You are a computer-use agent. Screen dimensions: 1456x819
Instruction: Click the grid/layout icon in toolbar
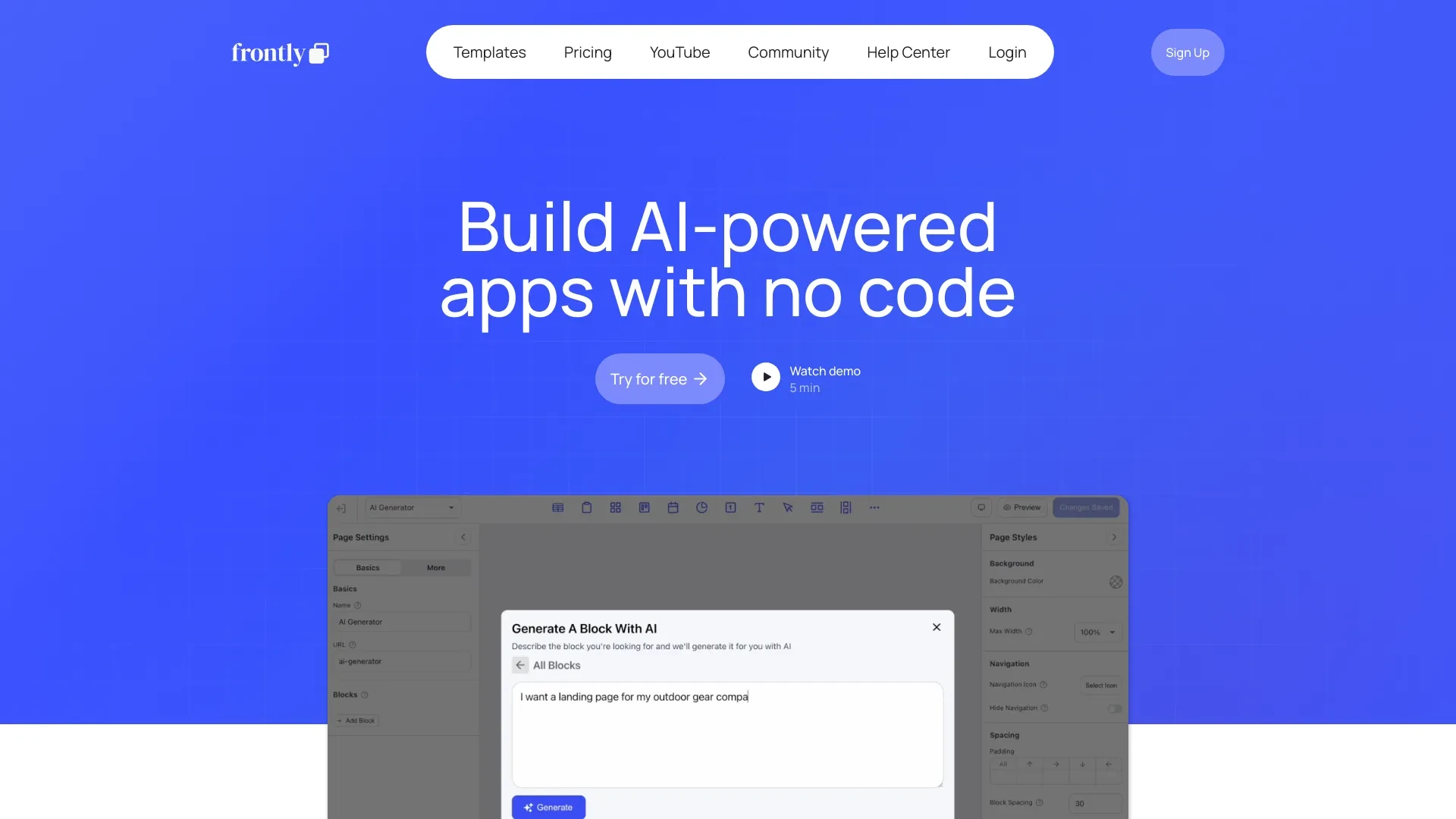tap(616, 507)
